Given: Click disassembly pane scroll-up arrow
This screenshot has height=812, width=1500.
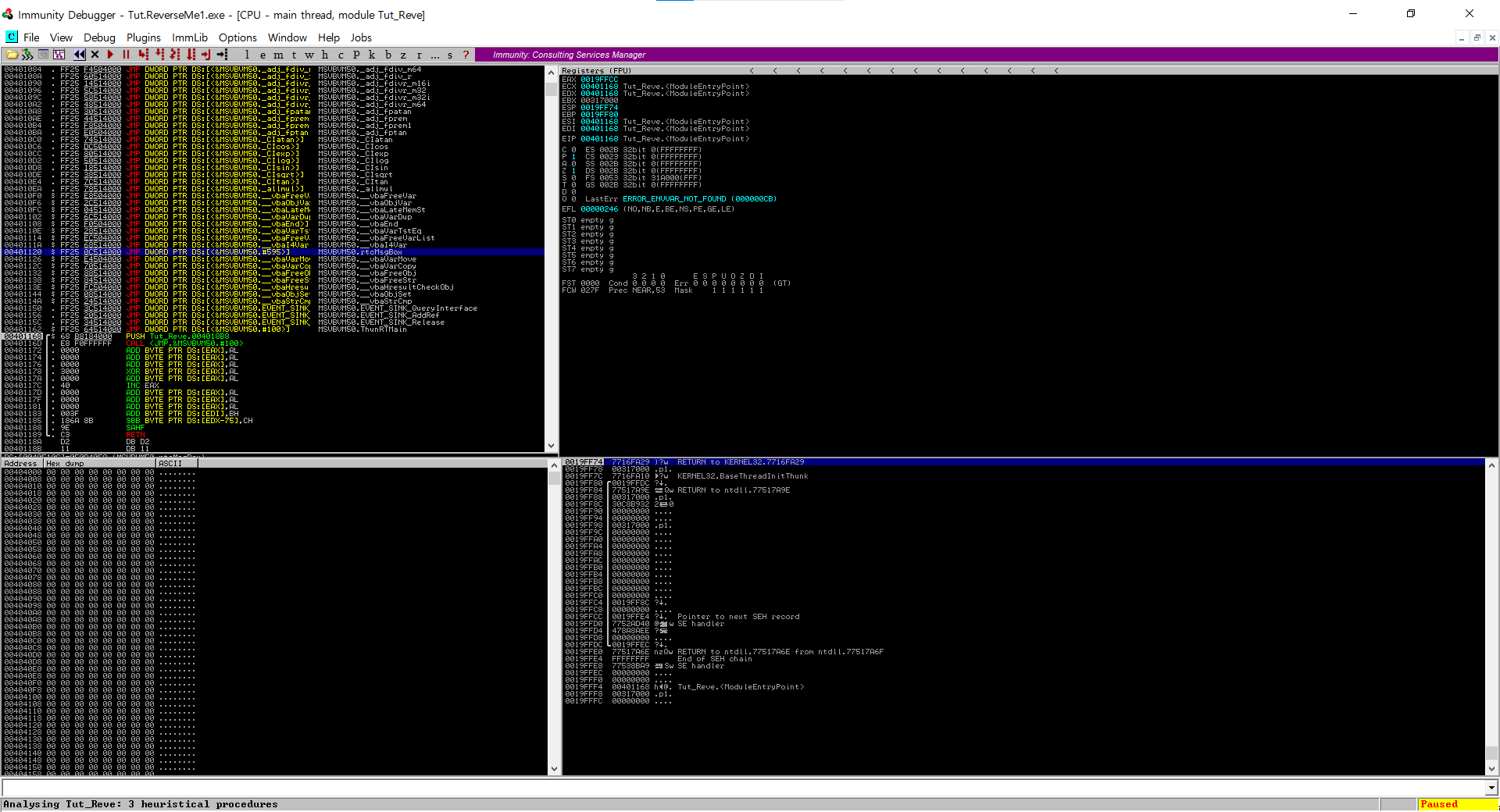Looking at the screenshot, I should 552,71.
